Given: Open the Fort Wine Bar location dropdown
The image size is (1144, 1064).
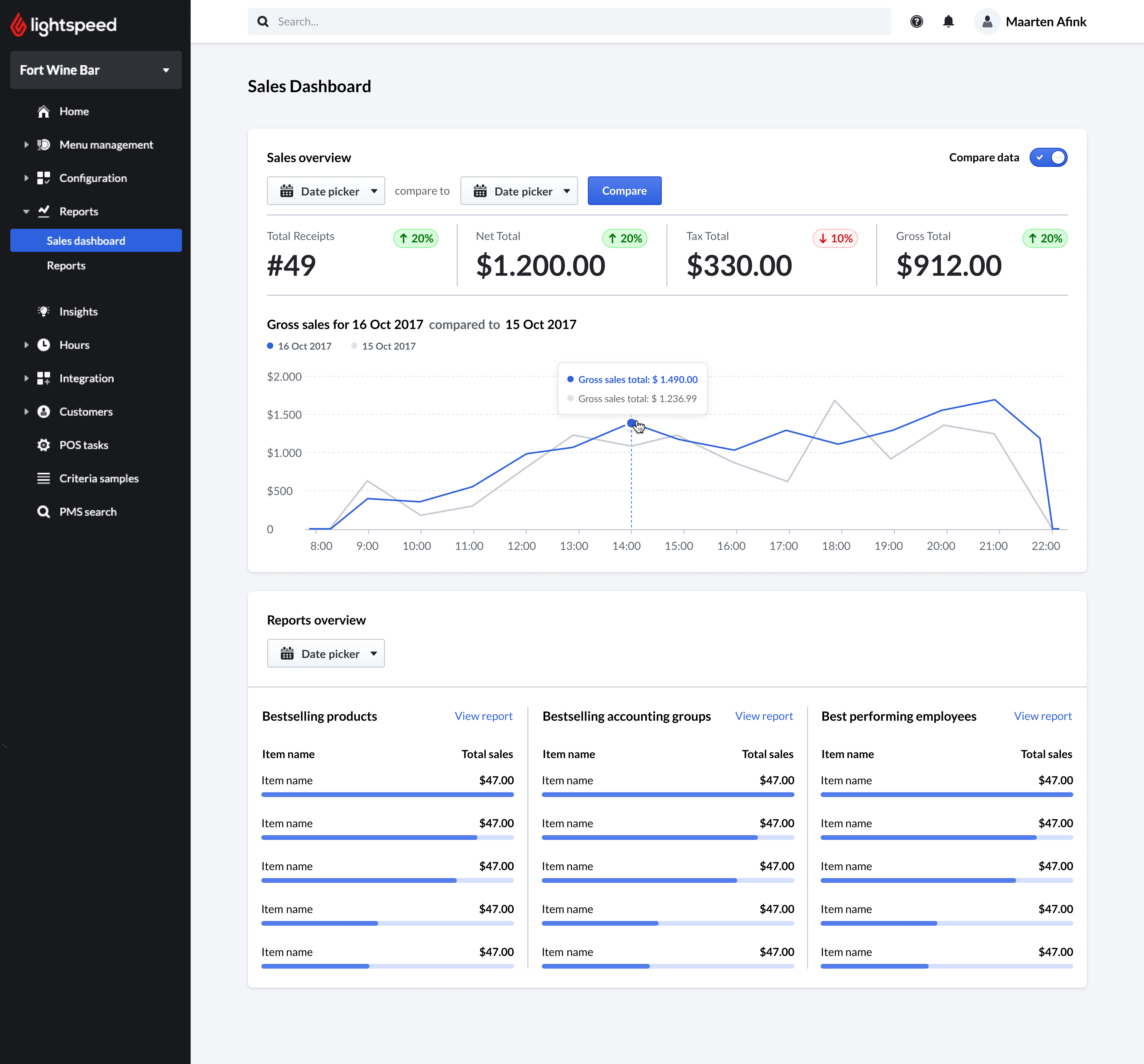Looking at the screenshot, I should click(x=96, y=70).
